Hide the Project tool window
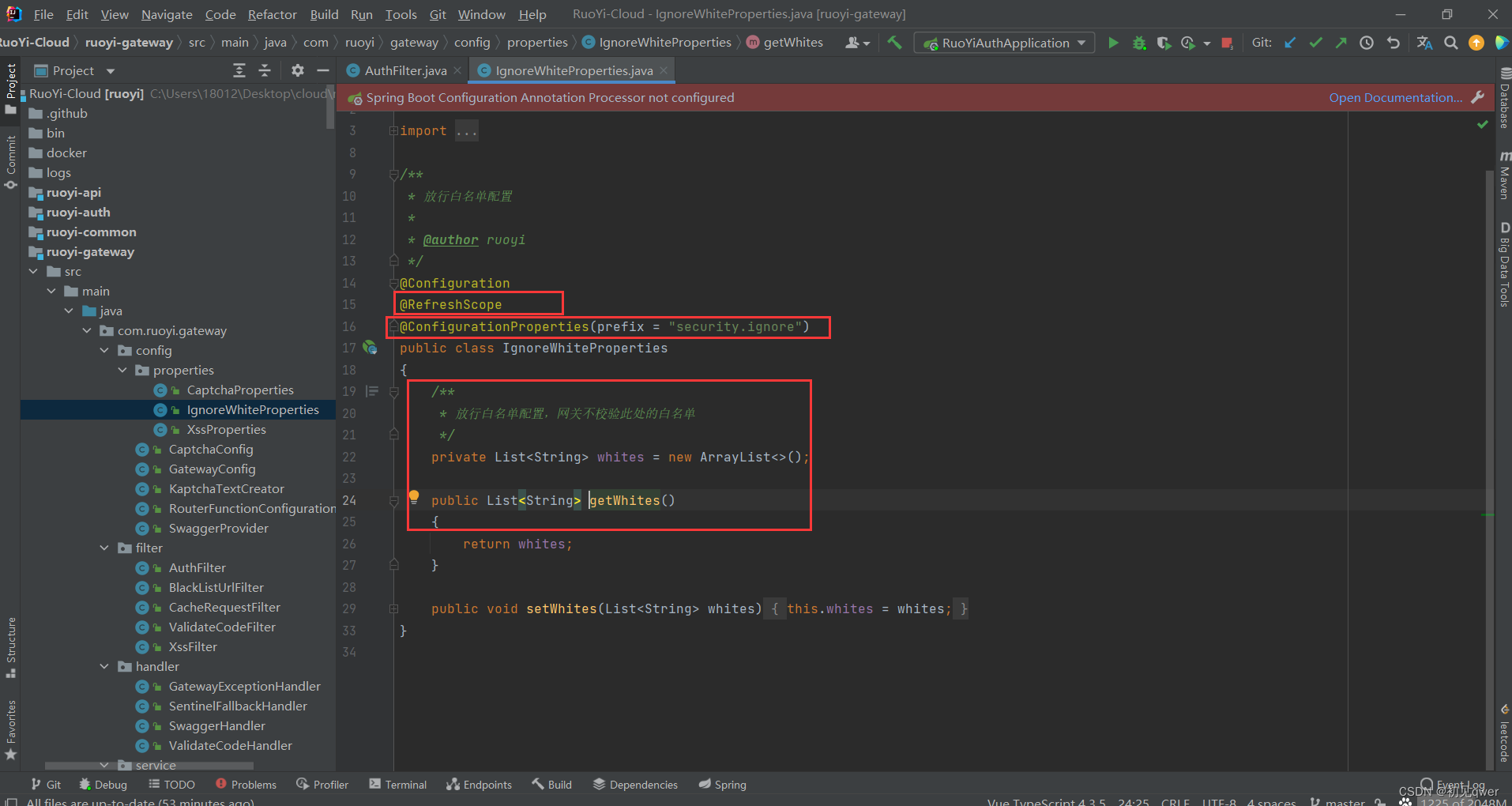Screen dimensions: 1512x806 tap(322, 70)
